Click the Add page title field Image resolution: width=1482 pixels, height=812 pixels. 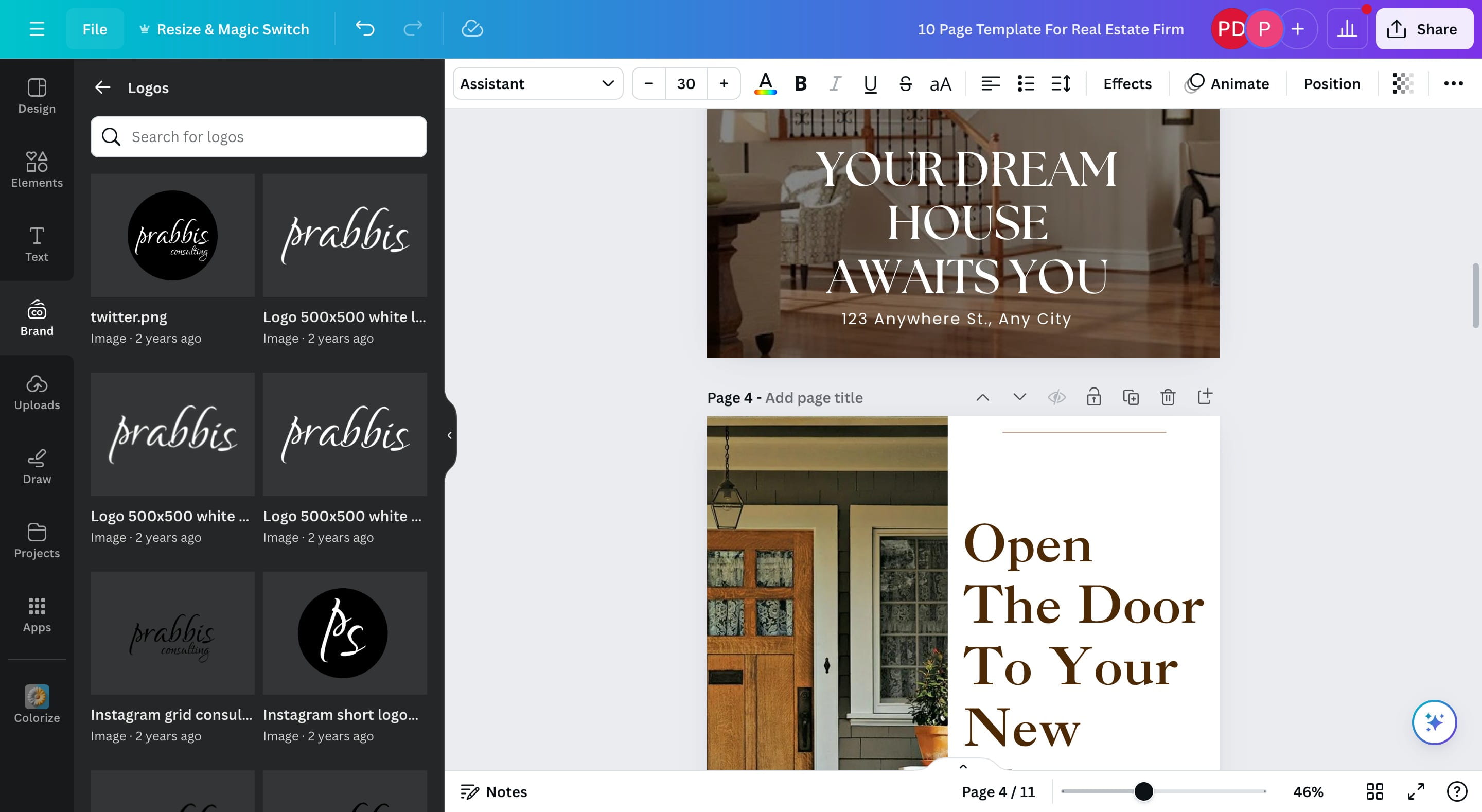814,398
